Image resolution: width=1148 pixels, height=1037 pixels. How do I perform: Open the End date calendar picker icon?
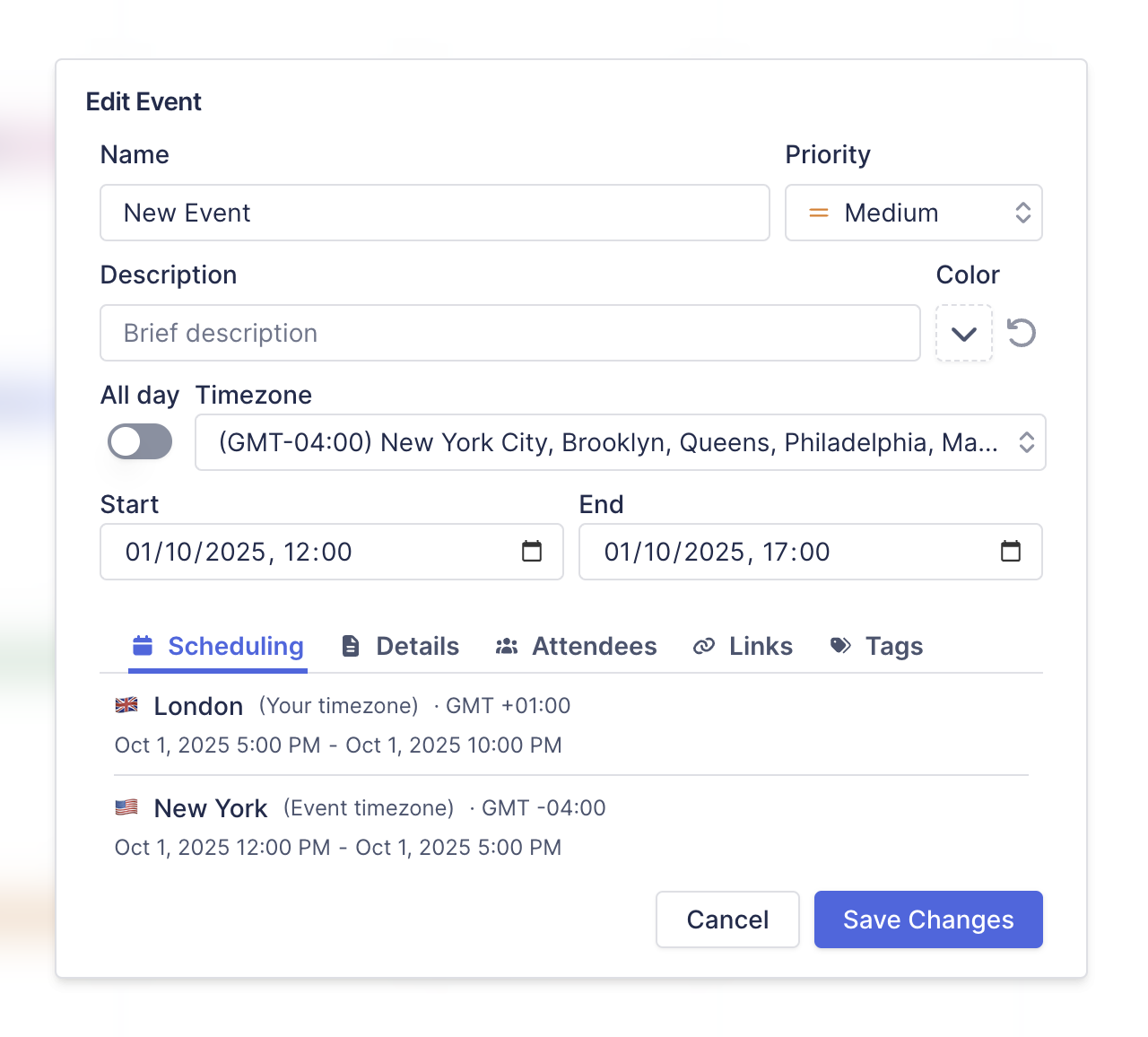[x=1012, y=552]
